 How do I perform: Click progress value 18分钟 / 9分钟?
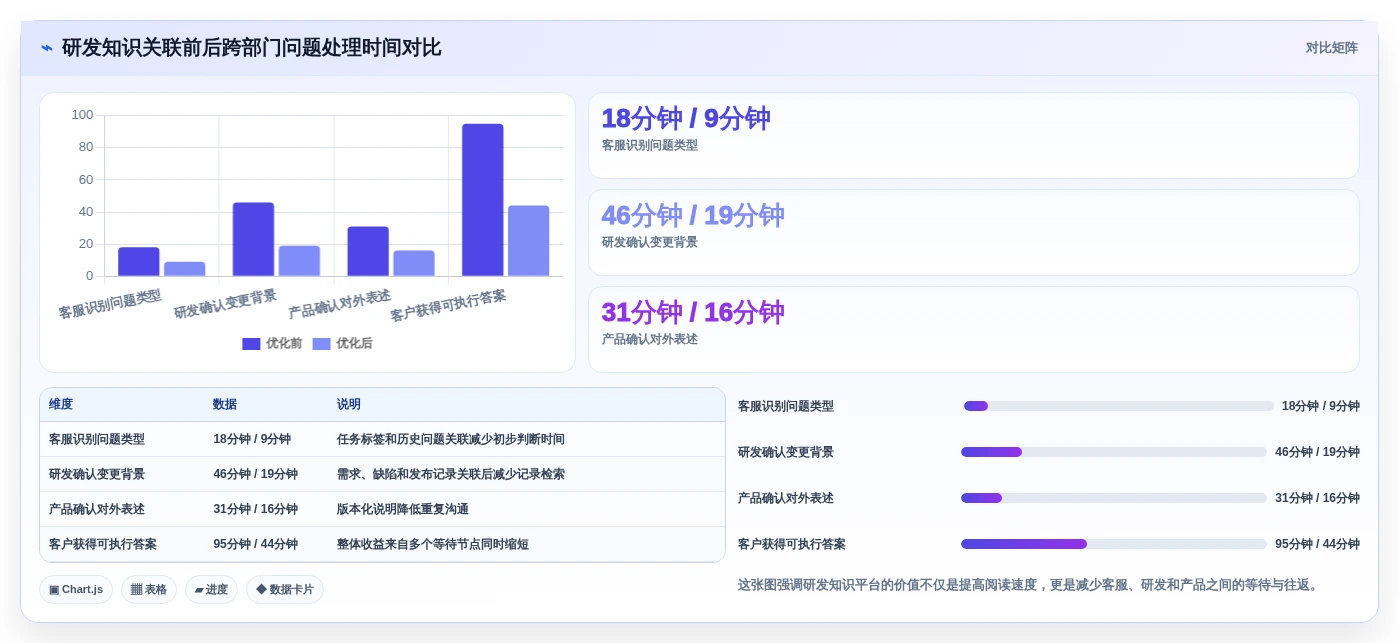pos(1321,406)
